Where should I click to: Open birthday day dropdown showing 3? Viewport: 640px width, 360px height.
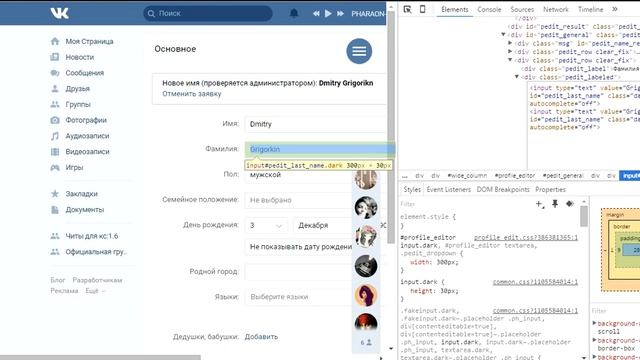tap(267, 225)
